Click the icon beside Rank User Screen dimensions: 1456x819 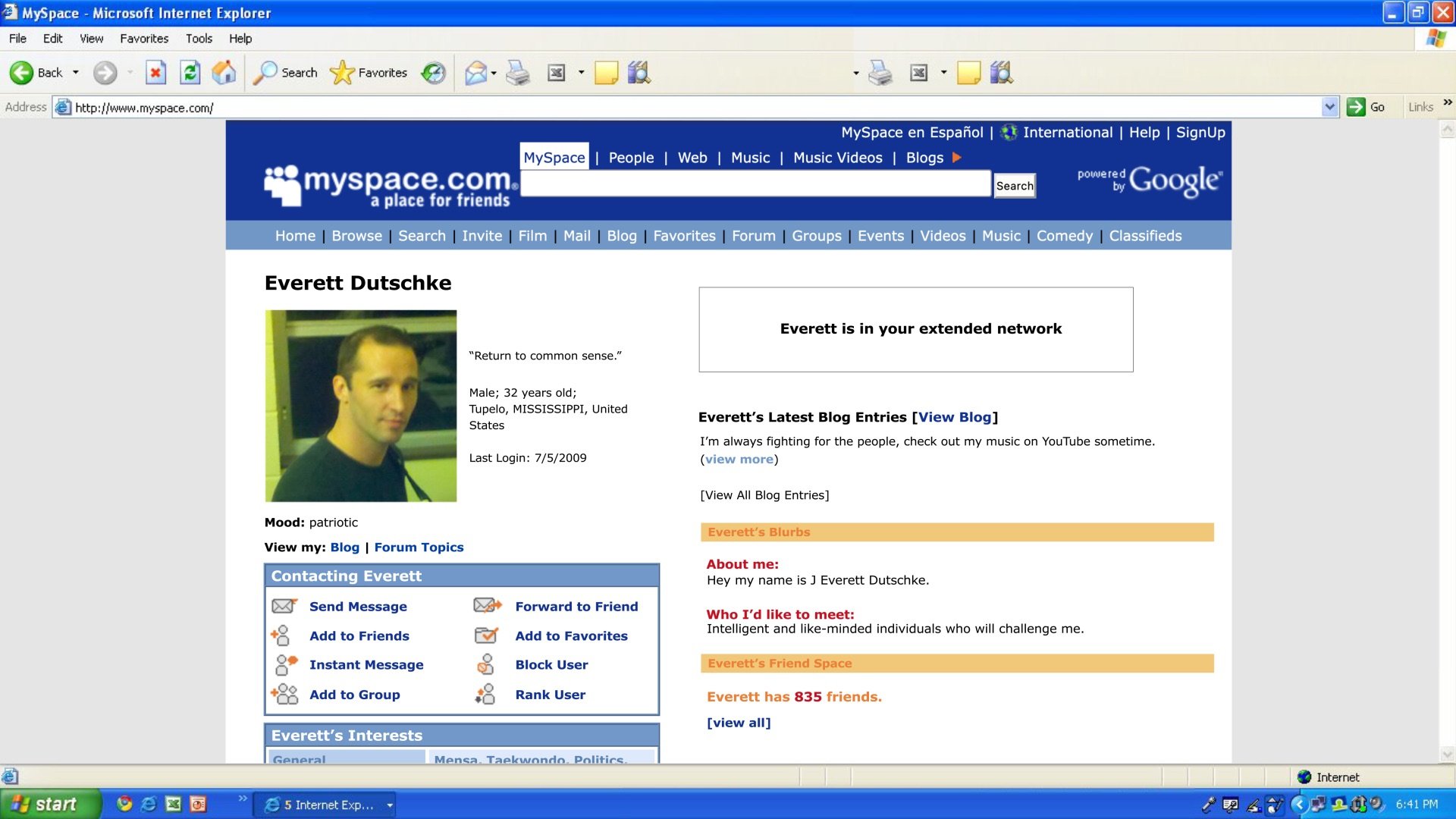[x=485, y=694]
